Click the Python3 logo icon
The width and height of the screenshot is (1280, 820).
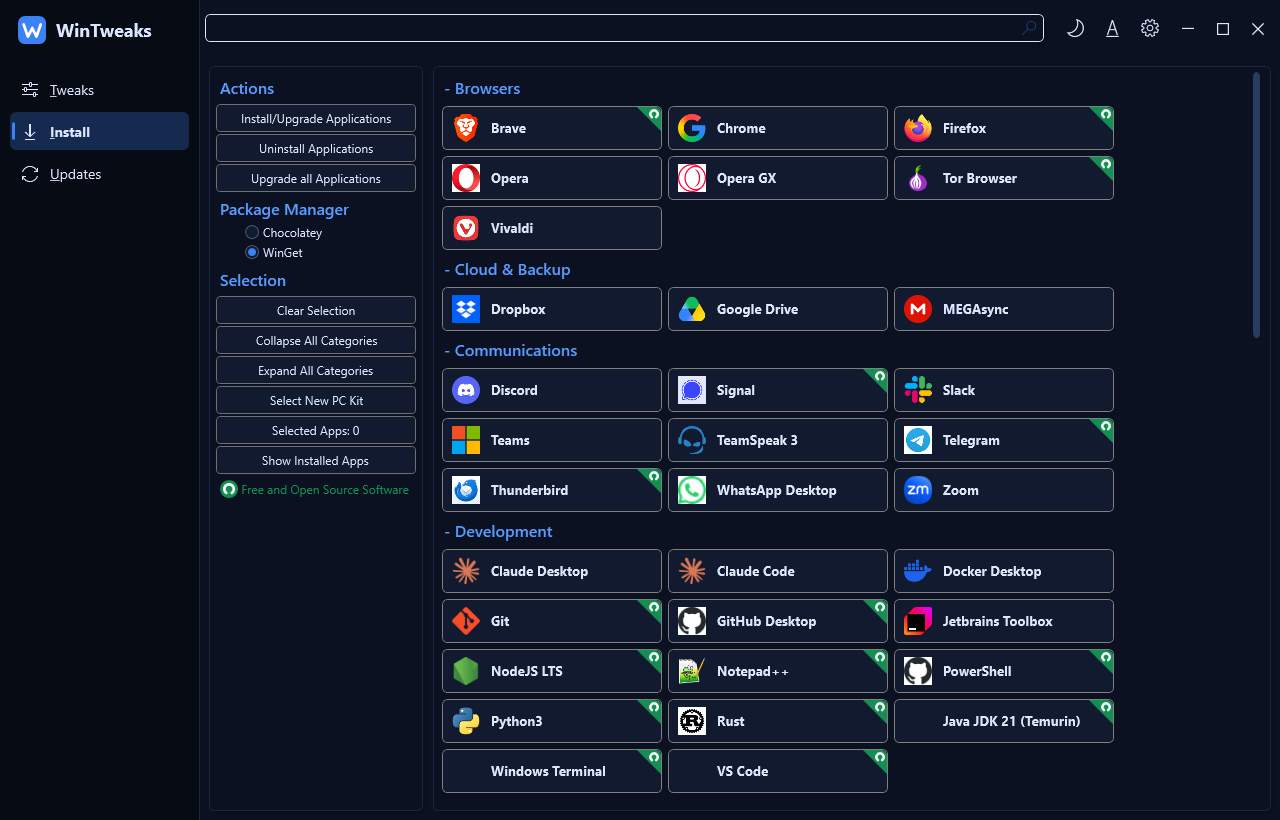click(466, 721)
